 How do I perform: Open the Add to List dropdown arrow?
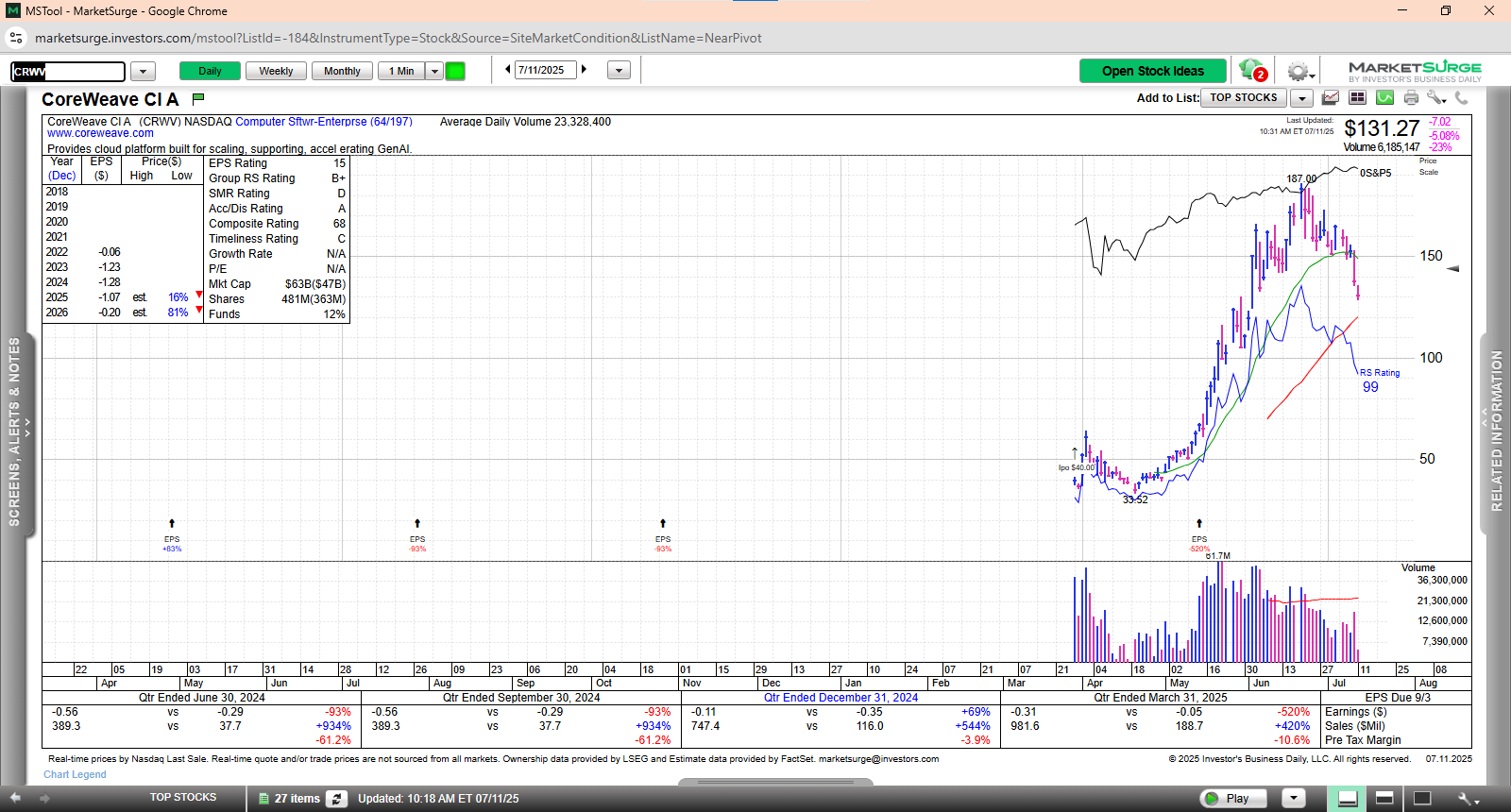pos(1302,98)
